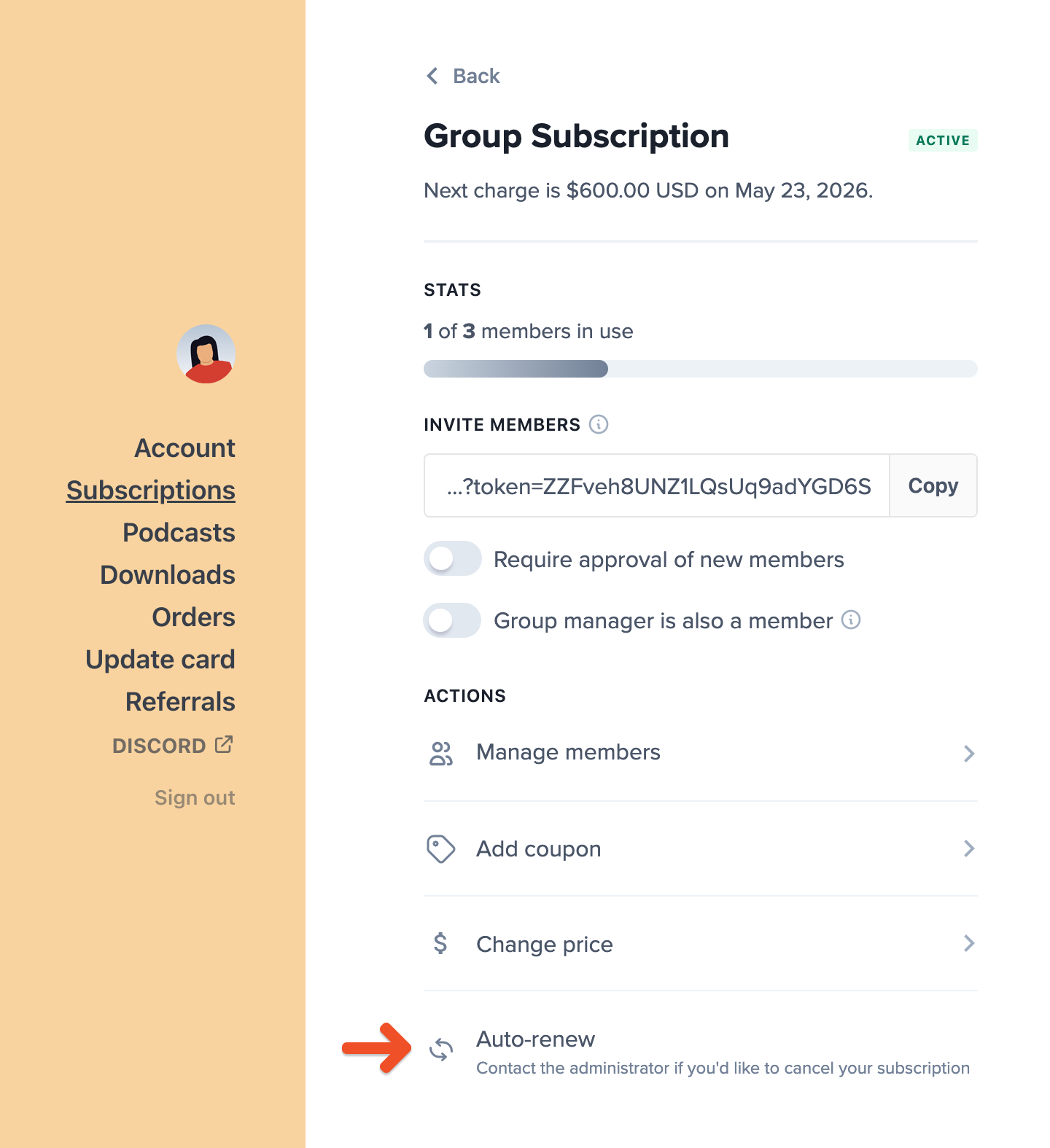1050x1148 pixels.
Task: Toggle Group manager is also a member
Action: [452, 620]
